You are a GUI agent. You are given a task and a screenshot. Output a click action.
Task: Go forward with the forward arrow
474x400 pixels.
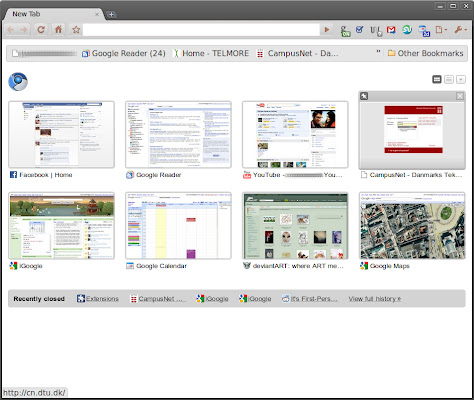(x=24, y=30)
